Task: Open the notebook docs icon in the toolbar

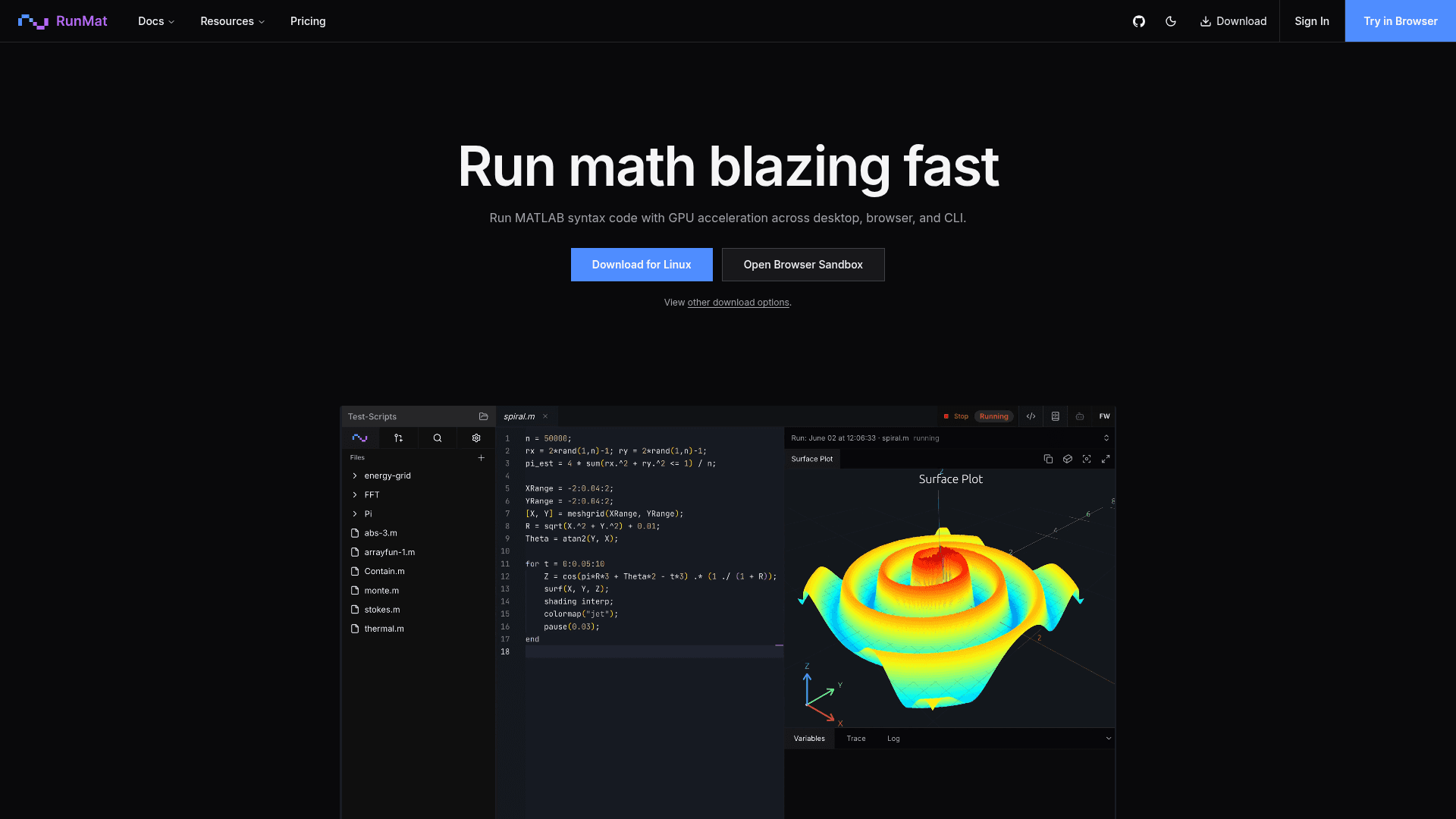Action: [x=1055, y=416]
